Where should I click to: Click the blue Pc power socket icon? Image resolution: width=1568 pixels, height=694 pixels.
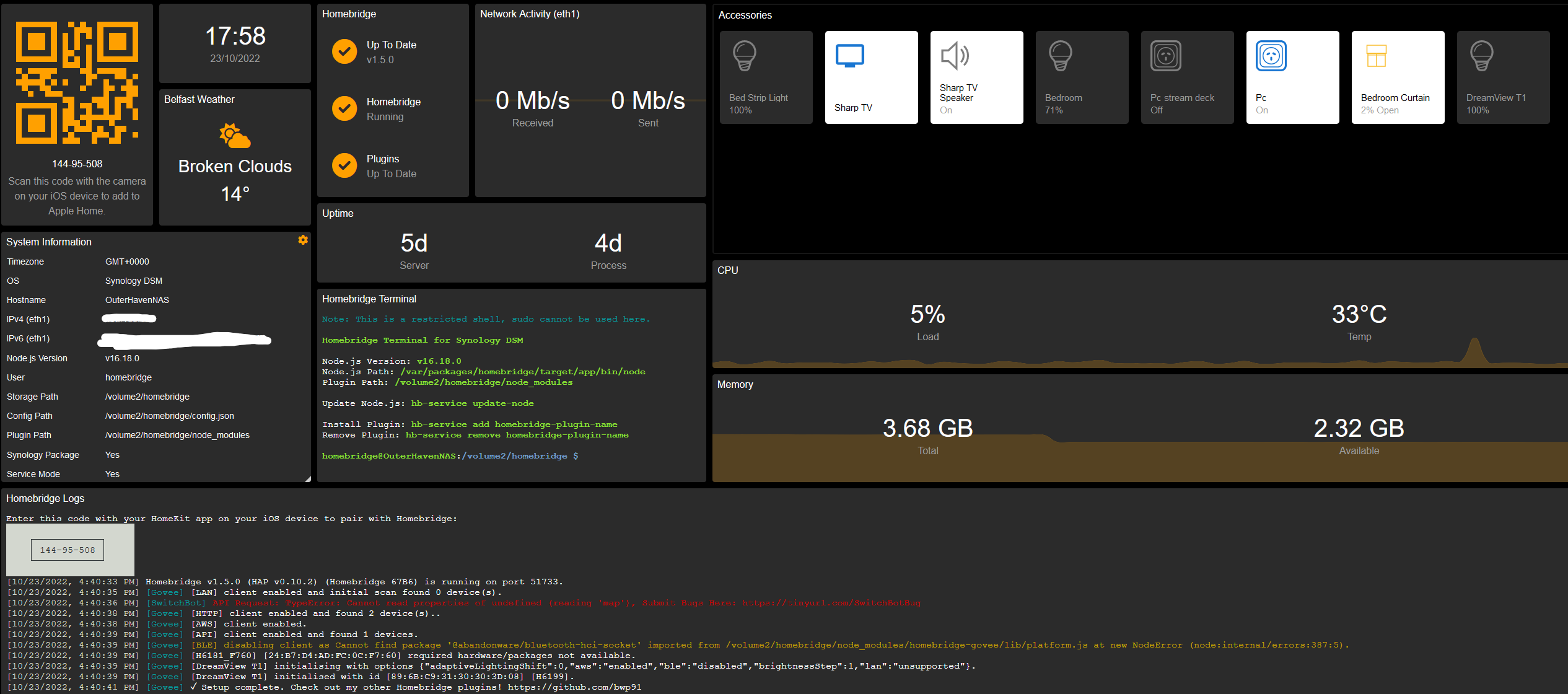(x=1271, y=56)
